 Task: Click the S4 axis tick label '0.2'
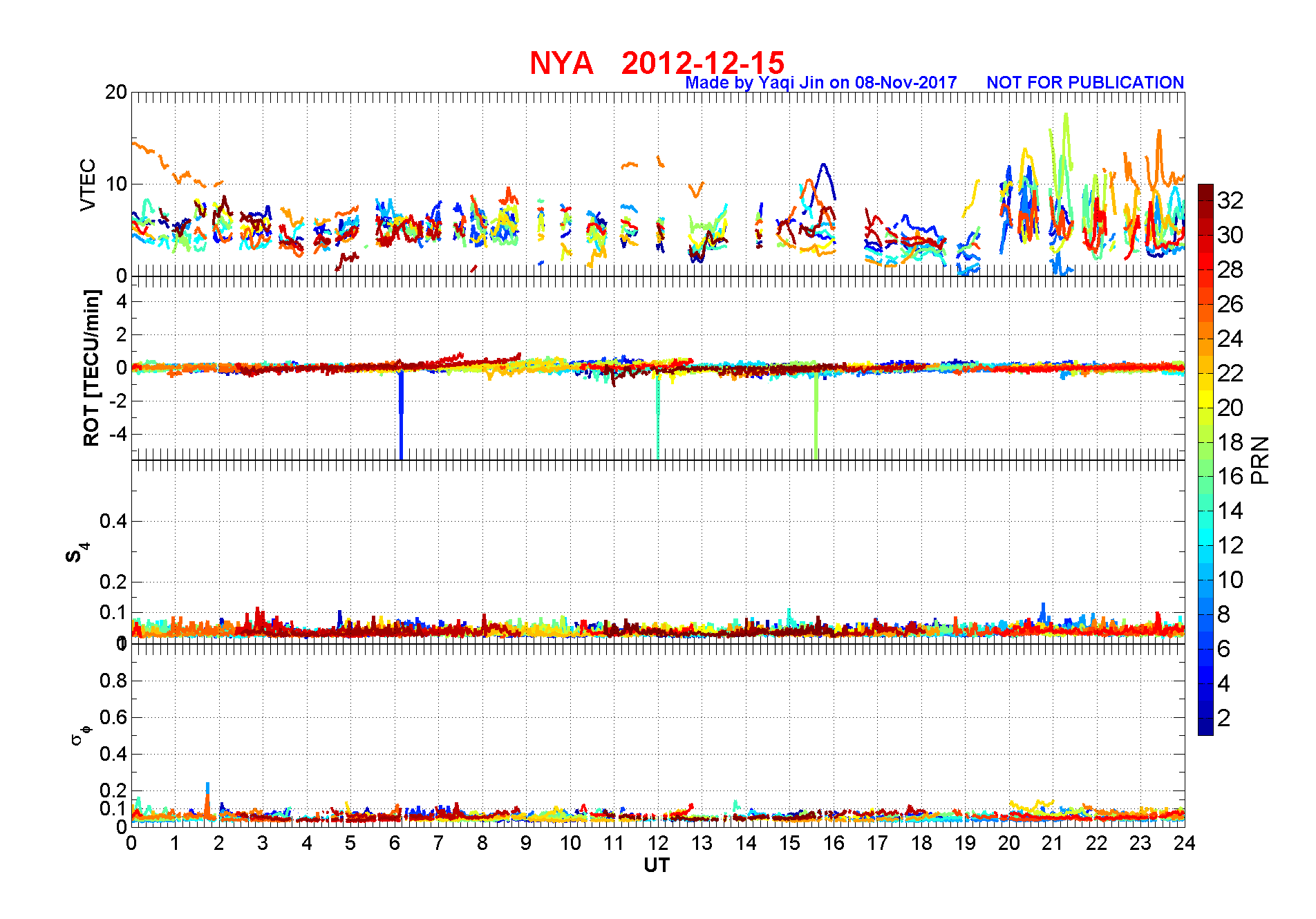pos(114,582)
